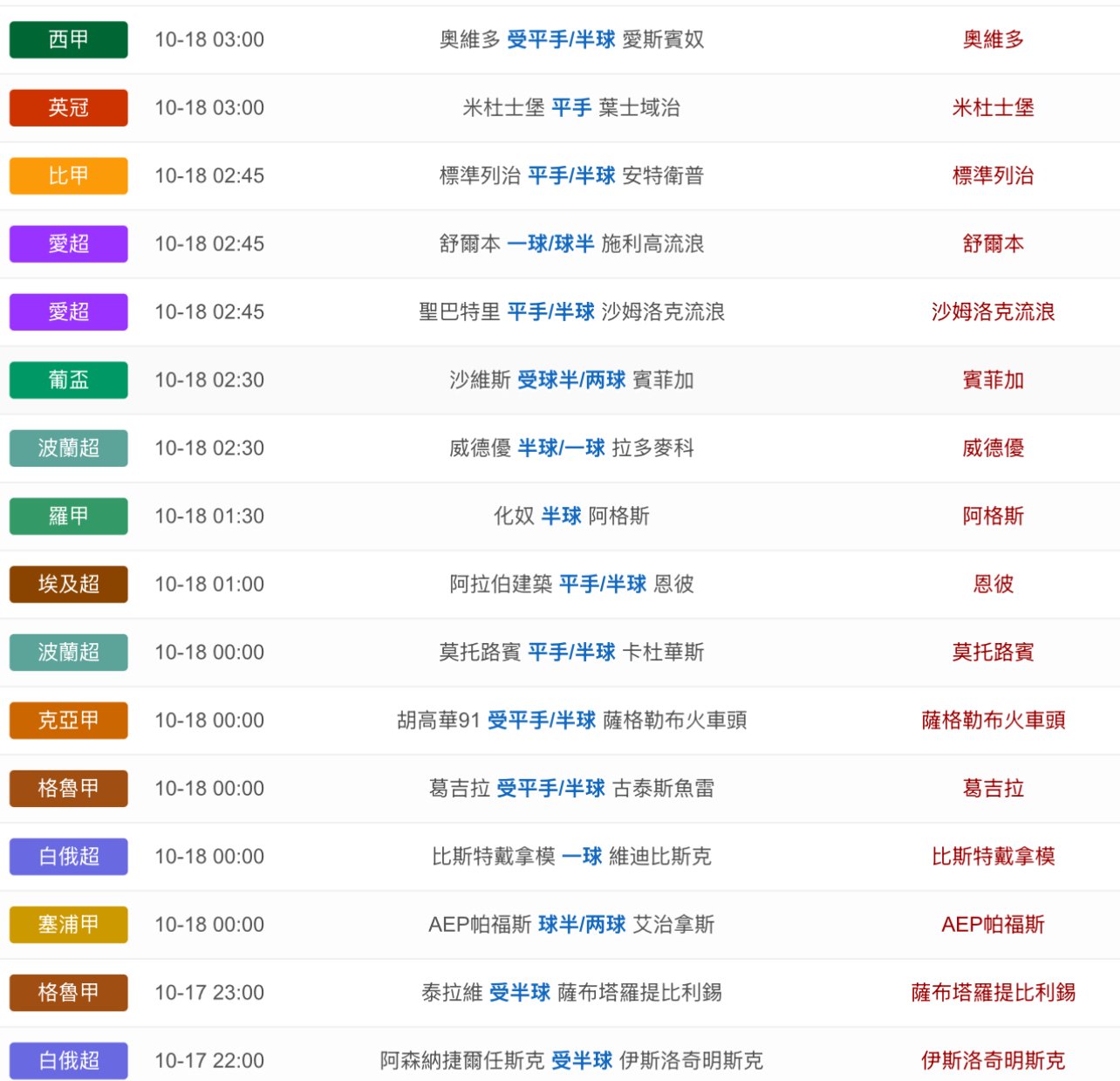Viewport: 1120px width, 1081px height.
Task: Click the 10-18 01:00 time for 阿拉伯建築
Action: pyautogui.click(x=209, y=584)
